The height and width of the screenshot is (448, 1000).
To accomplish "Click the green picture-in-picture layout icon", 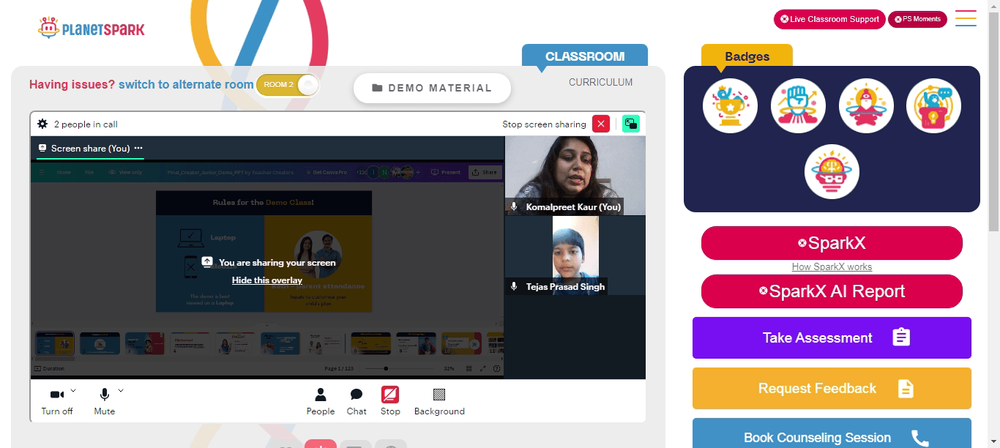I will (631, 124).
